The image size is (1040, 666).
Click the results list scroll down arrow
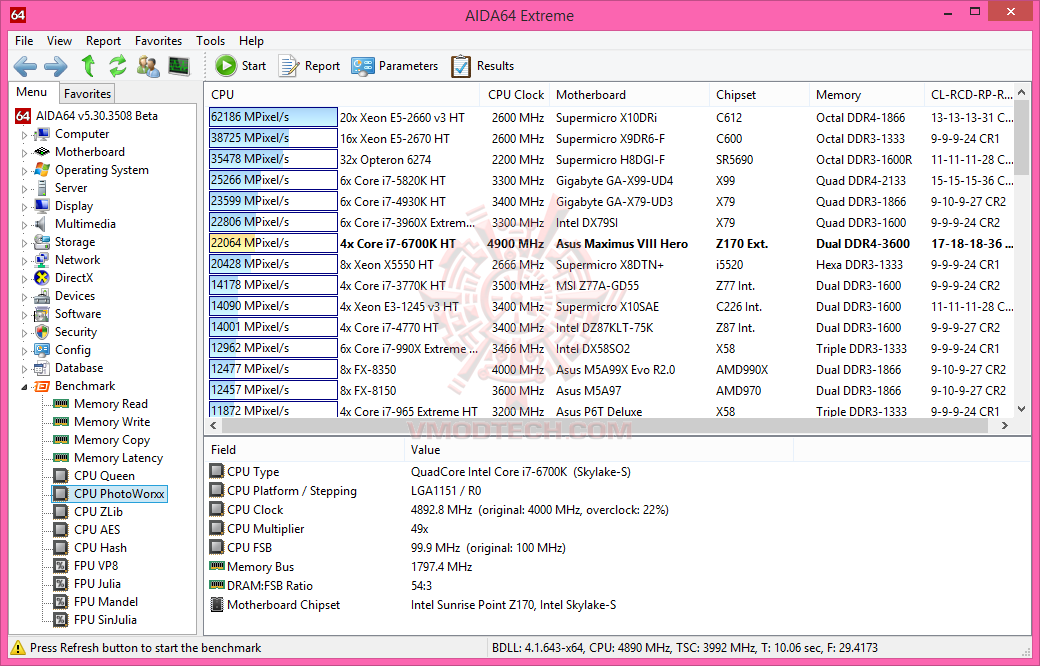[1022, 410]
